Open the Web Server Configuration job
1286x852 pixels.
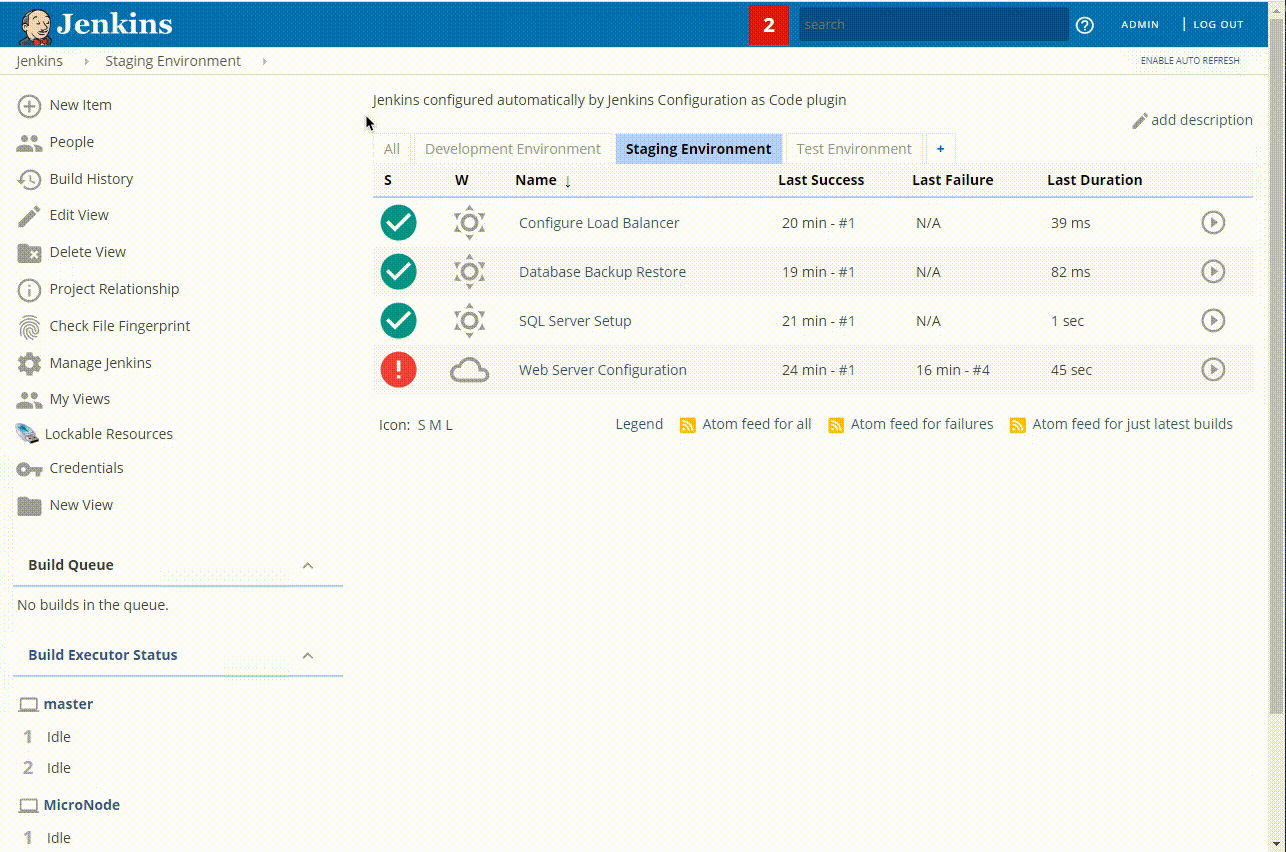point(603,370)
